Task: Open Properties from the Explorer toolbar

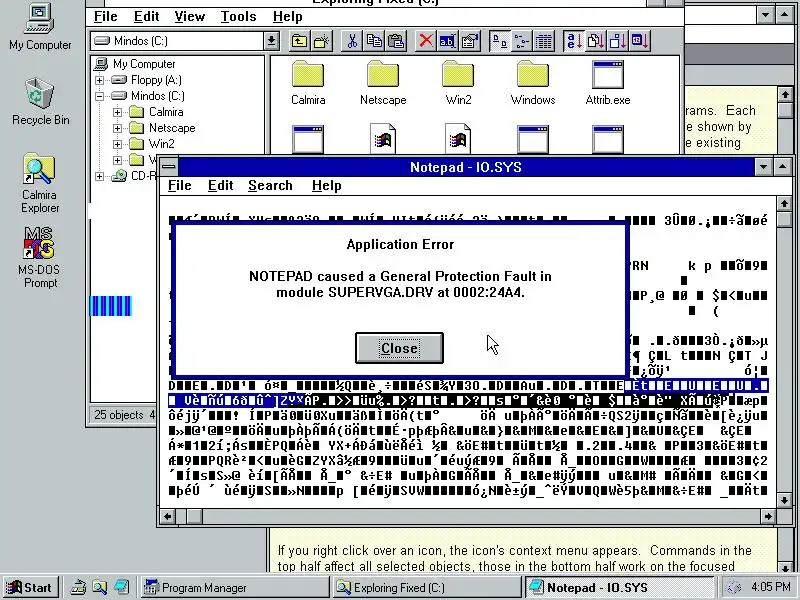Action: click(469, 41)
